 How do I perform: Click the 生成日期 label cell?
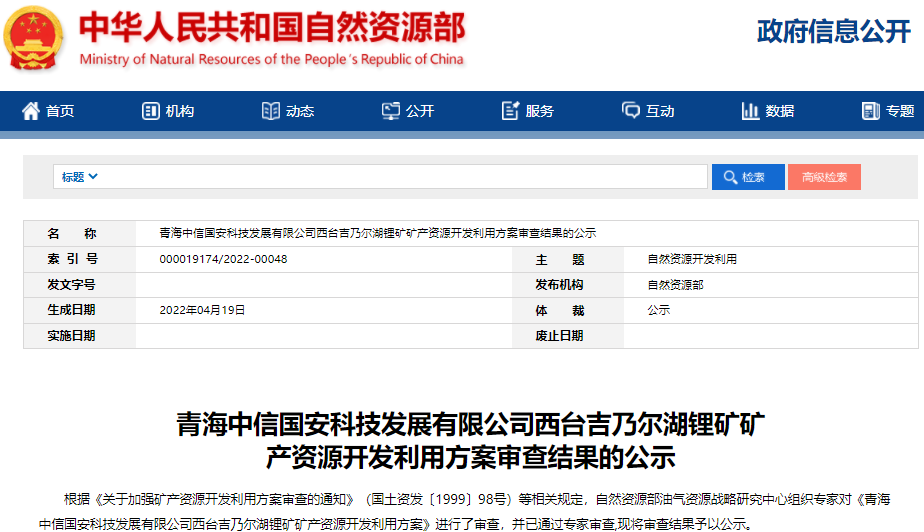80,310
